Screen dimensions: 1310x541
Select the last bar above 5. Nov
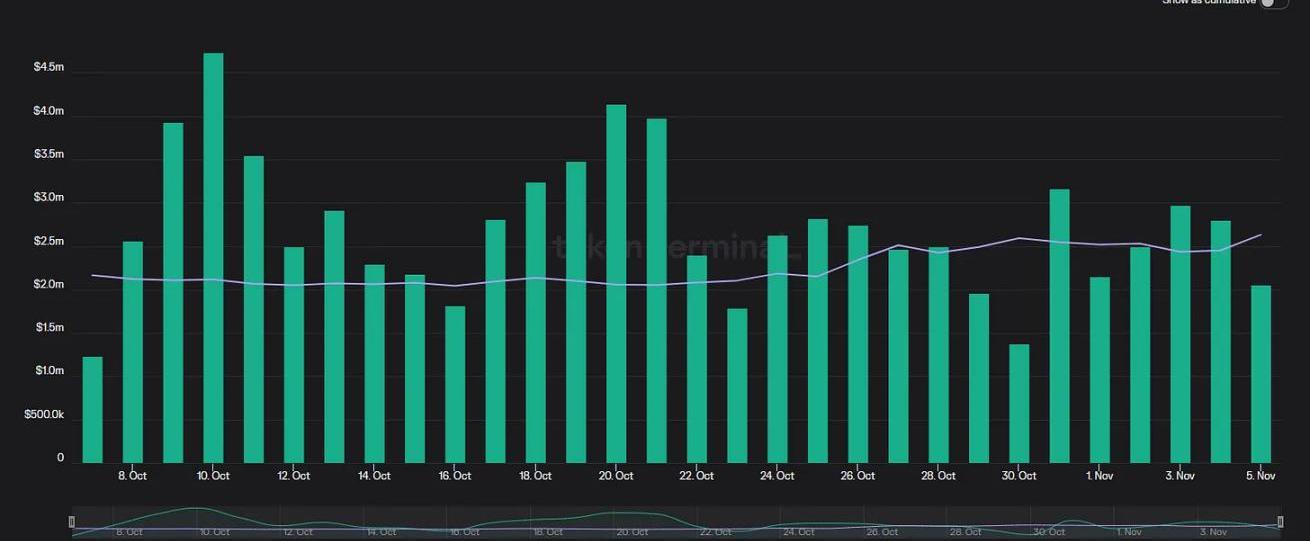click(x=1262, y=375)
